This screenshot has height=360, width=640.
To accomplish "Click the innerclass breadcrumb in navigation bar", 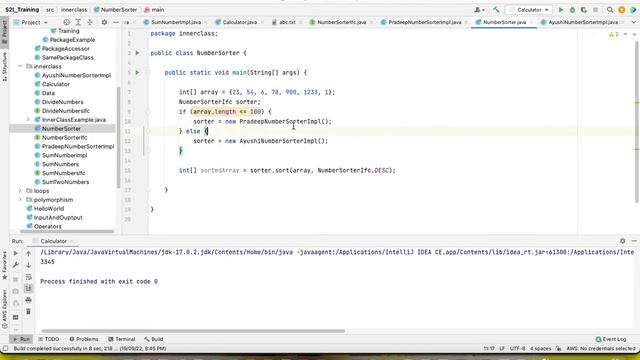I will (x=74, y=10).
